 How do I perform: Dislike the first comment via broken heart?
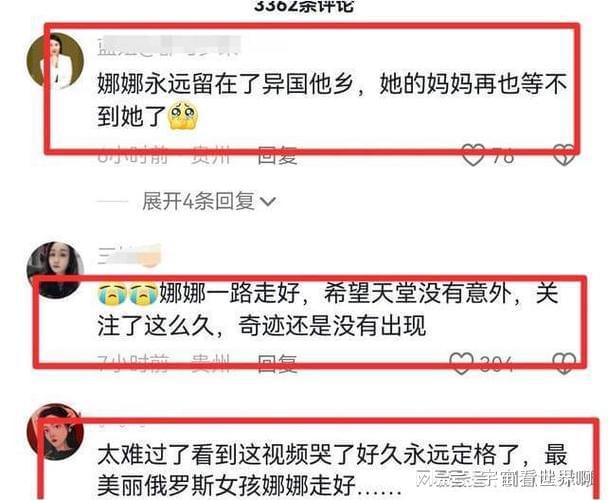click(x=564, y=155)
